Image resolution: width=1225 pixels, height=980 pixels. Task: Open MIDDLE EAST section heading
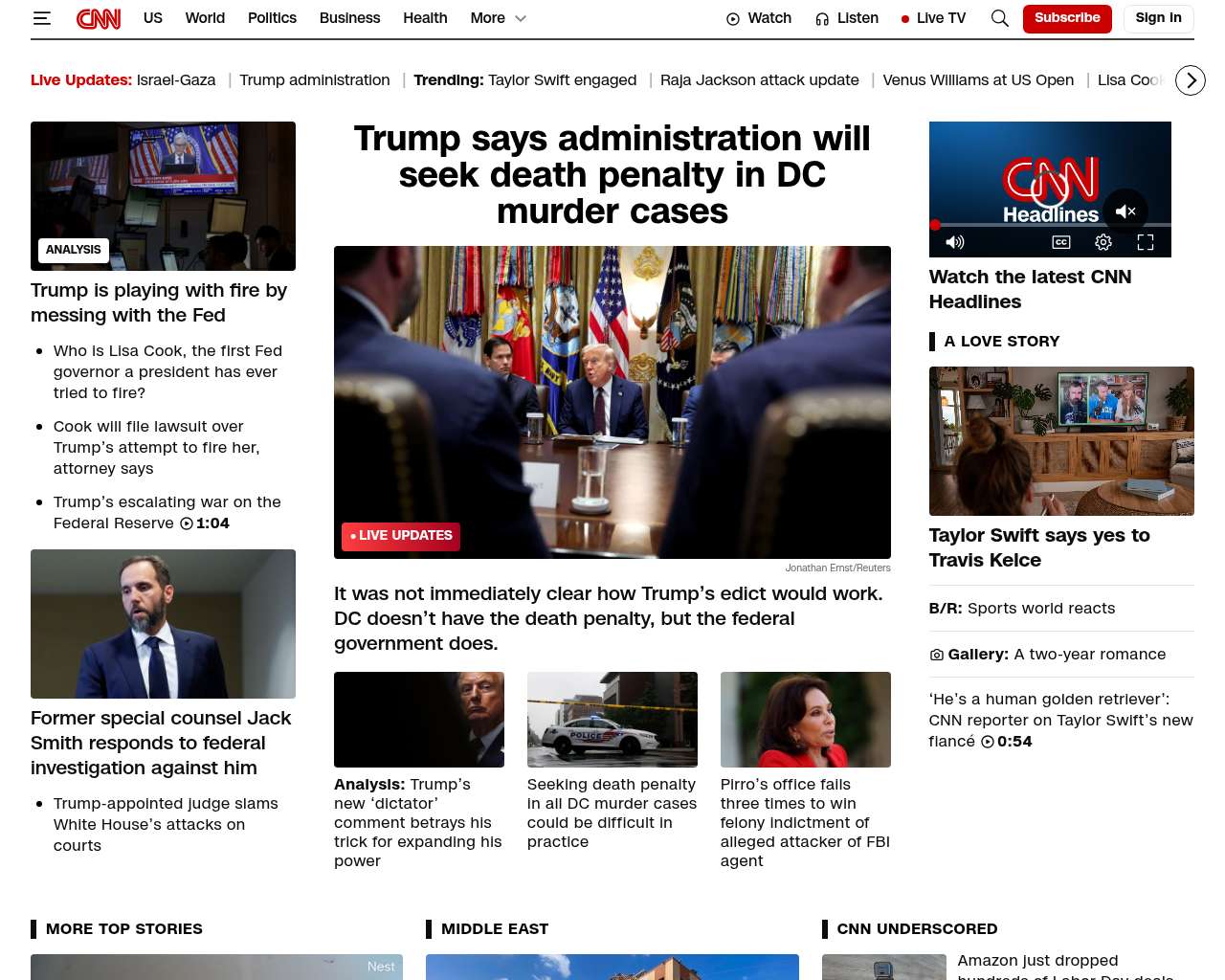click(495, 929)
